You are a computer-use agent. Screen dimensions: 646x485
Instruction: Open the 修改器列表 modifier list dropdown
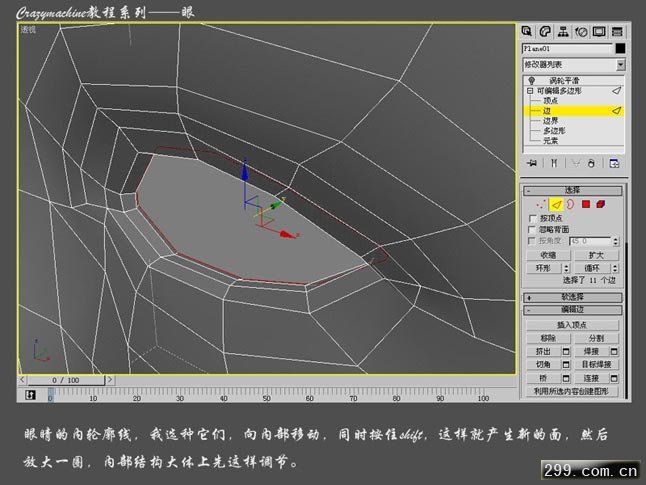(x=620, y=64)
